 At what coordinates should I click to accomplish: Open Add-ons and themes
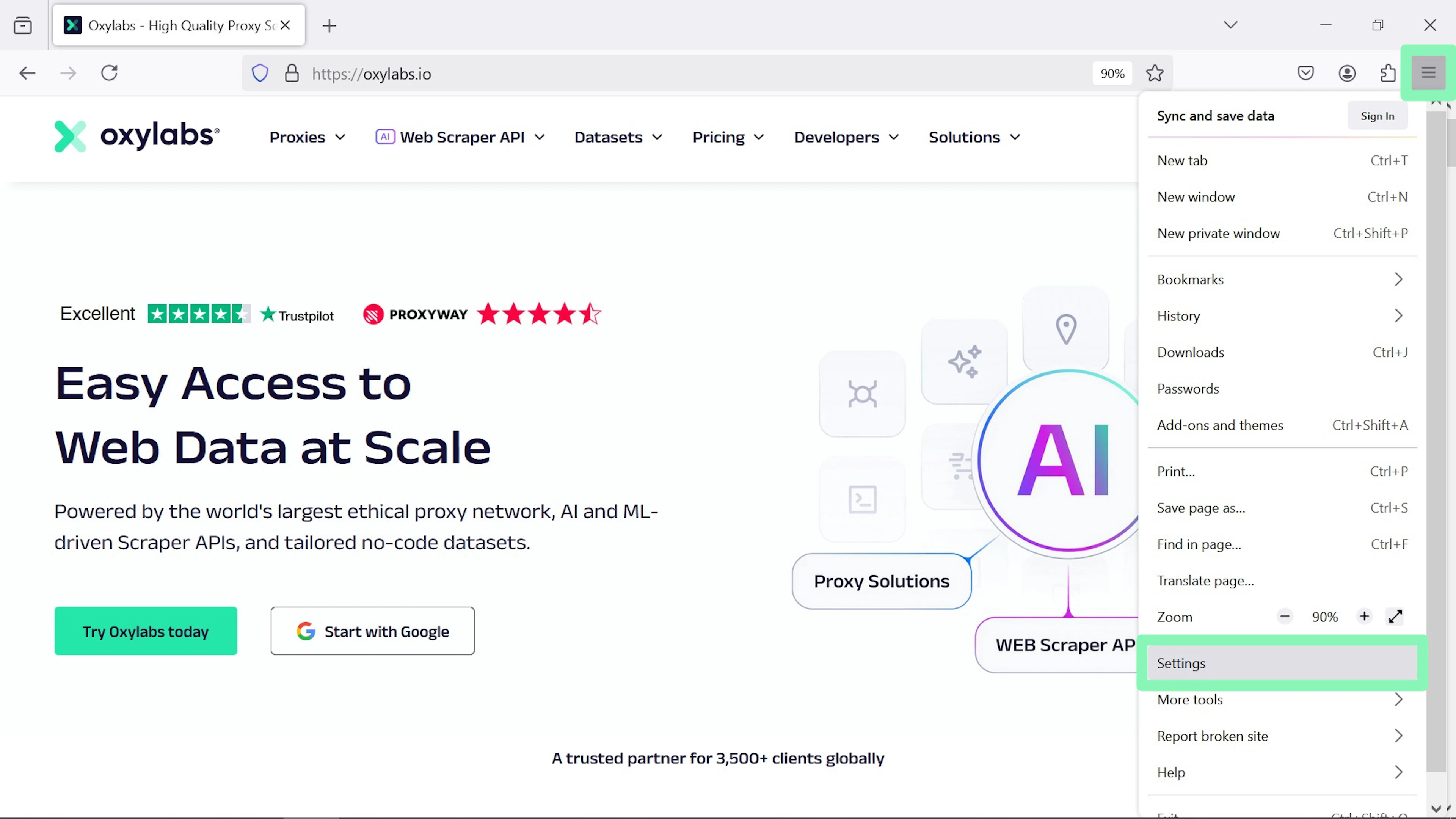pos(1282,425)
